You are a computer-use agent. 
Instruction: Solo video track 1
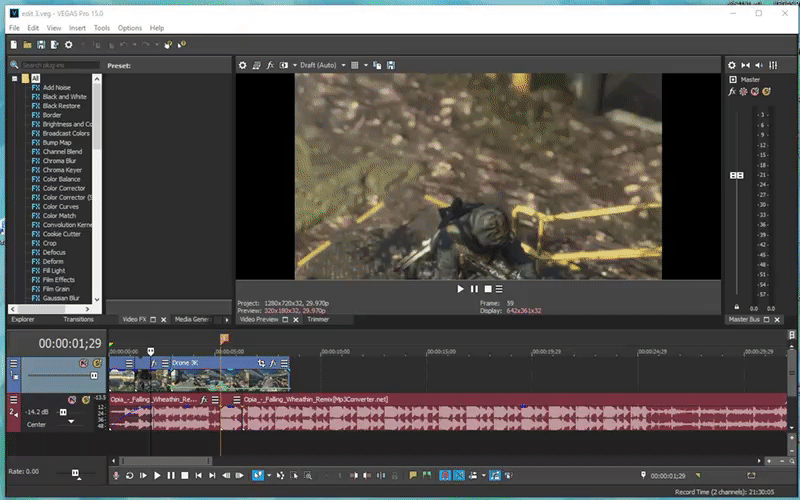point(97,363)
